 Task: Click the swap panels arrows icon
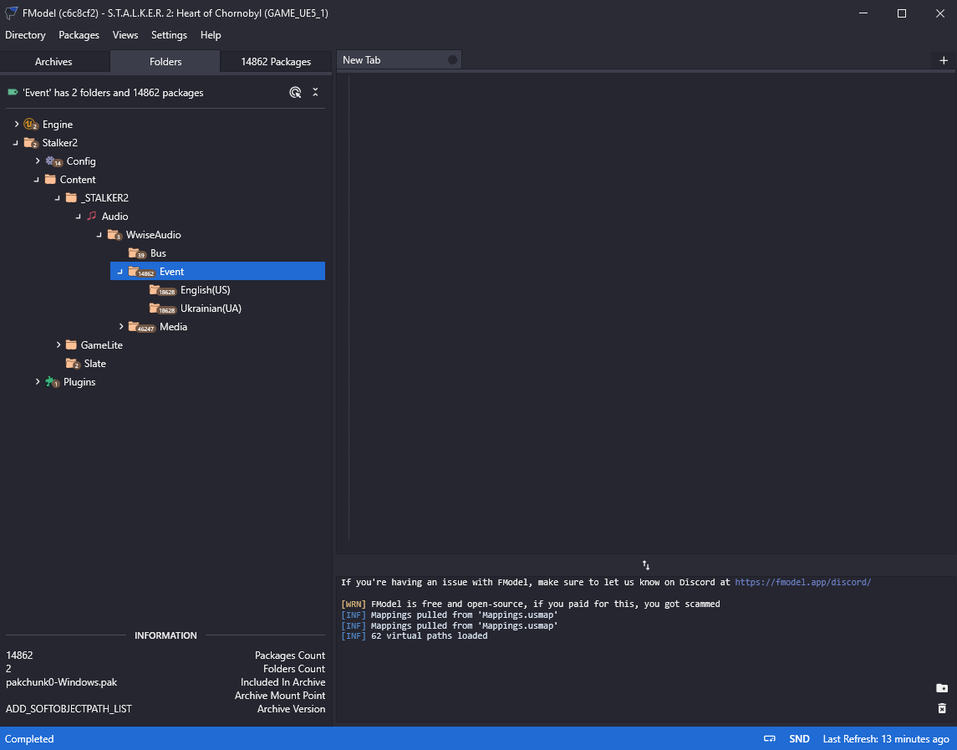646,566
